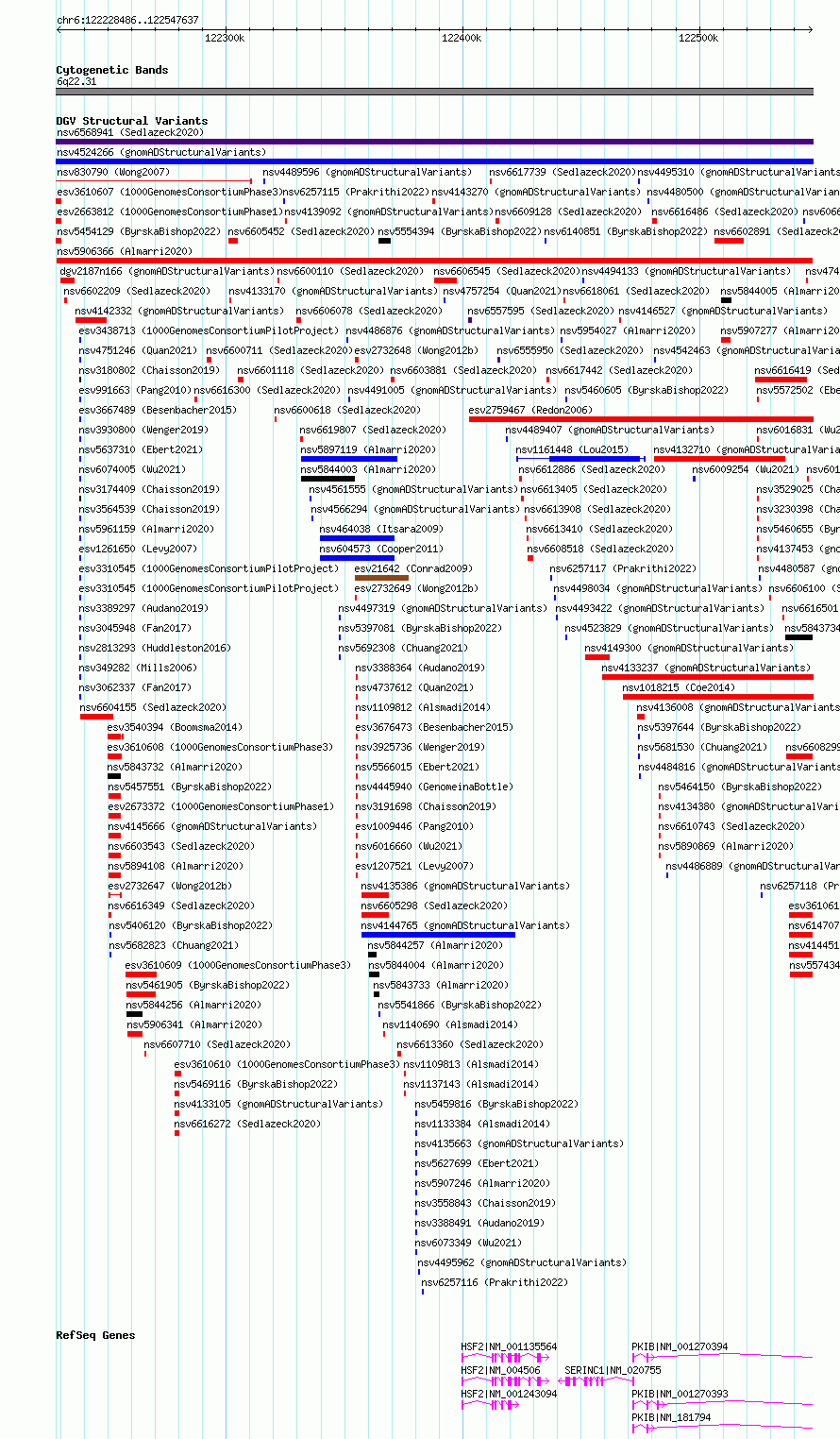Click the nsv830790 (Wong2007) label

[113, 172]
